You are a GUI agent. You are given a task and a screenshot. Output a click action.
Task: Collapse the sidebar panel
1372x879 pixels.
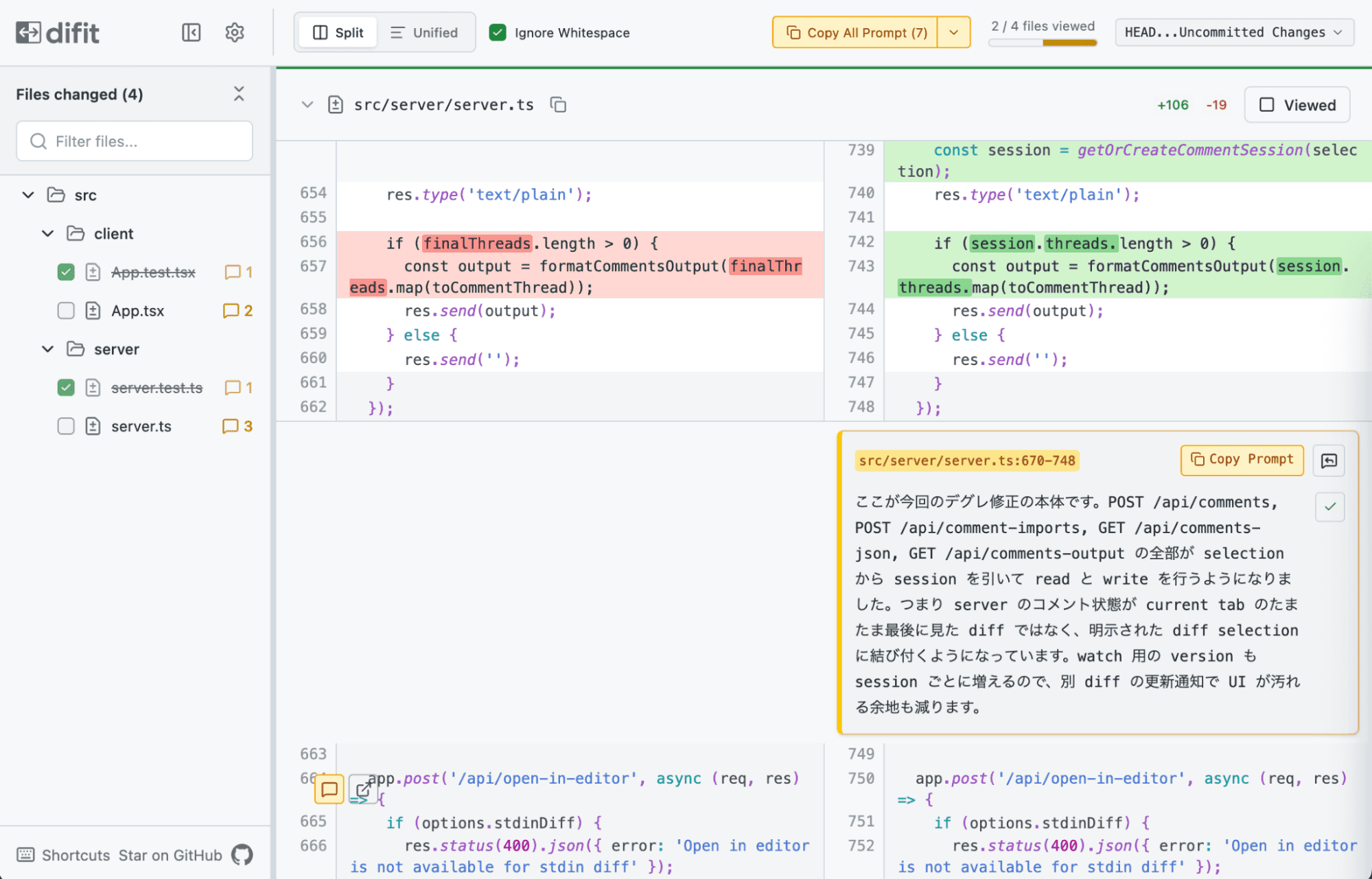tap(191, 32)
